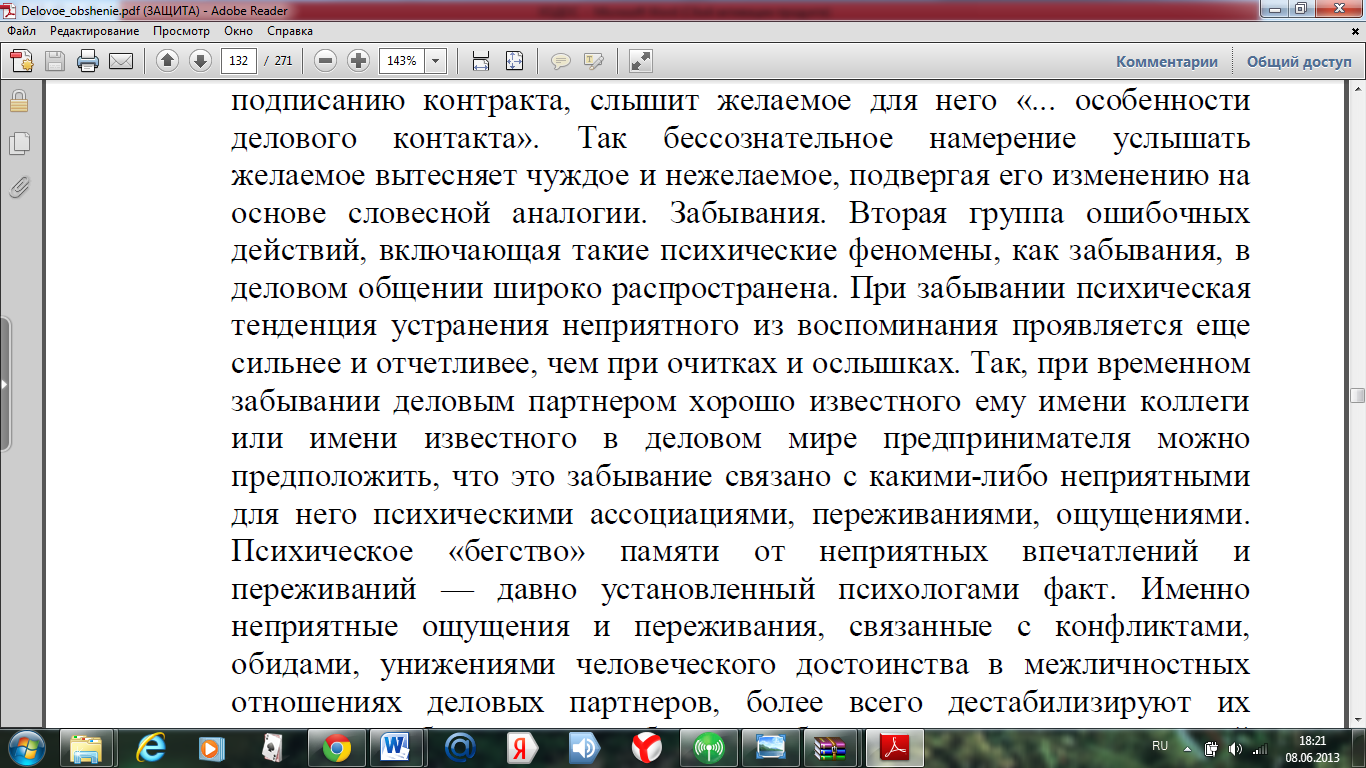Open the Просмотр menu

pyautogui.click(x=181, y=31)
